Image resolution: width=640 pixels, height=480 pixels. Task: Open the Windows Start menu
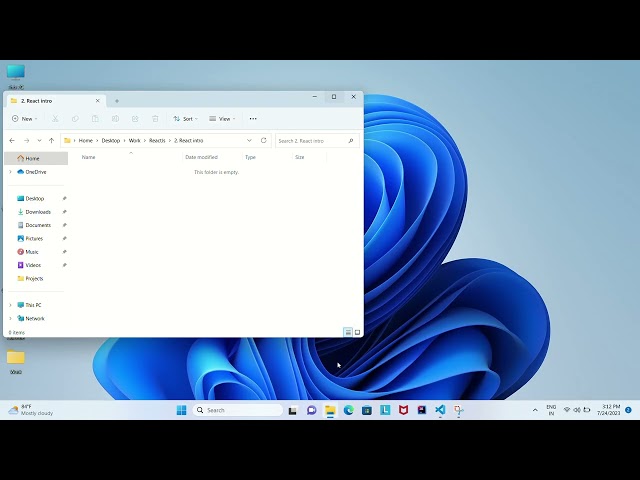[181, 410]
